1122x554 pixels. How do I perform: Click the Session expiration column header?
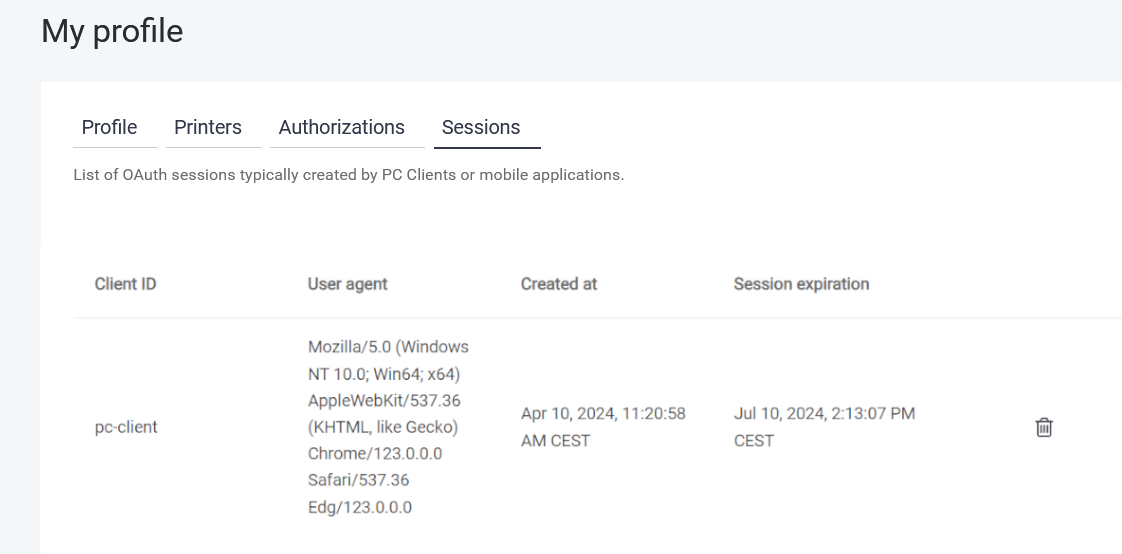[801, 284]
